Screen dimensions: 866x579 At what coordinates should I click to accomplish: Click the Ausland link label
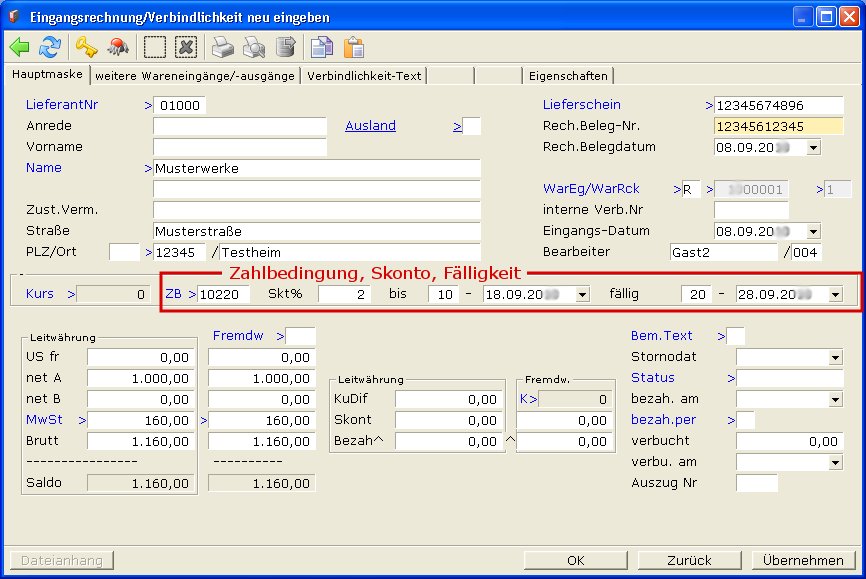pos(370,126)
